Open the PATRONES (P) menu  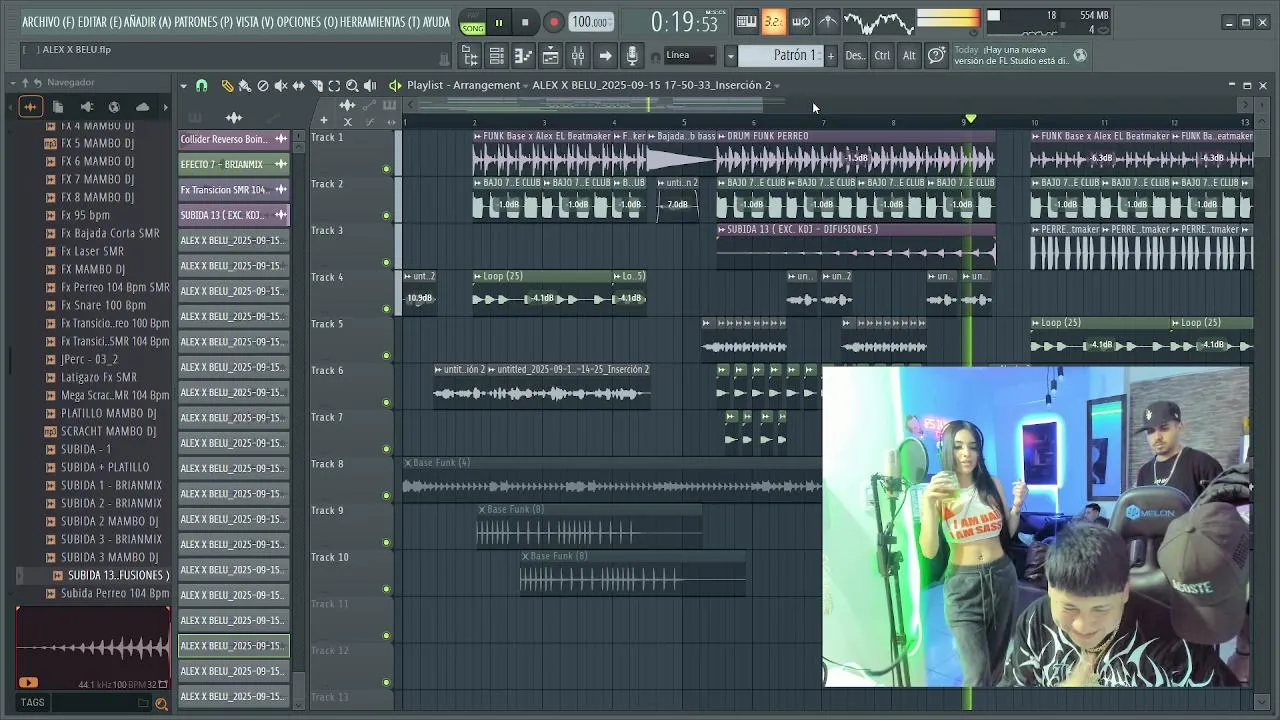click(x=204, y=22)
